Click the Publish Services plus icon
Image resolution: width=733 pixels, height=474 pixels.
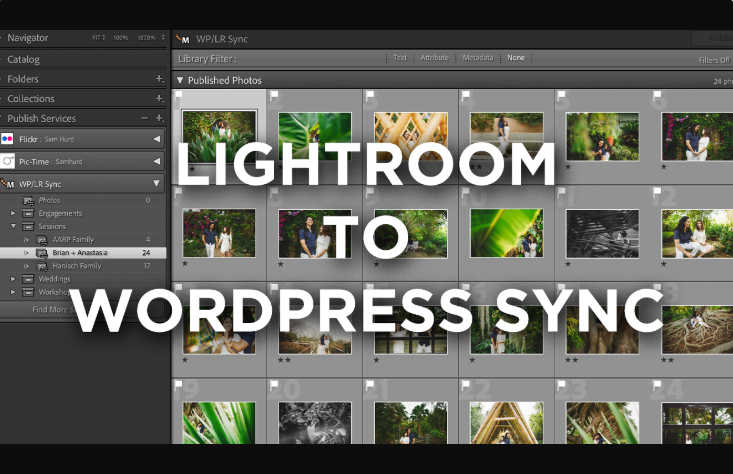point(159,118)
